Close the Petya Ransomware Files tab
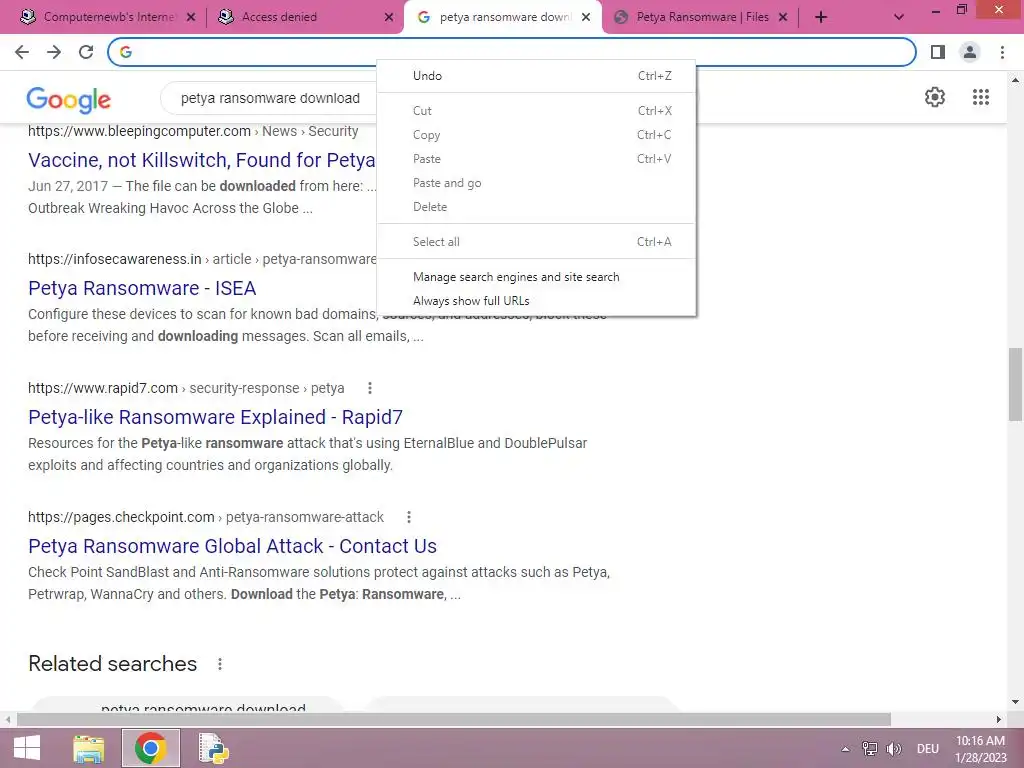 pyautogui.click(x=783, y=17)
